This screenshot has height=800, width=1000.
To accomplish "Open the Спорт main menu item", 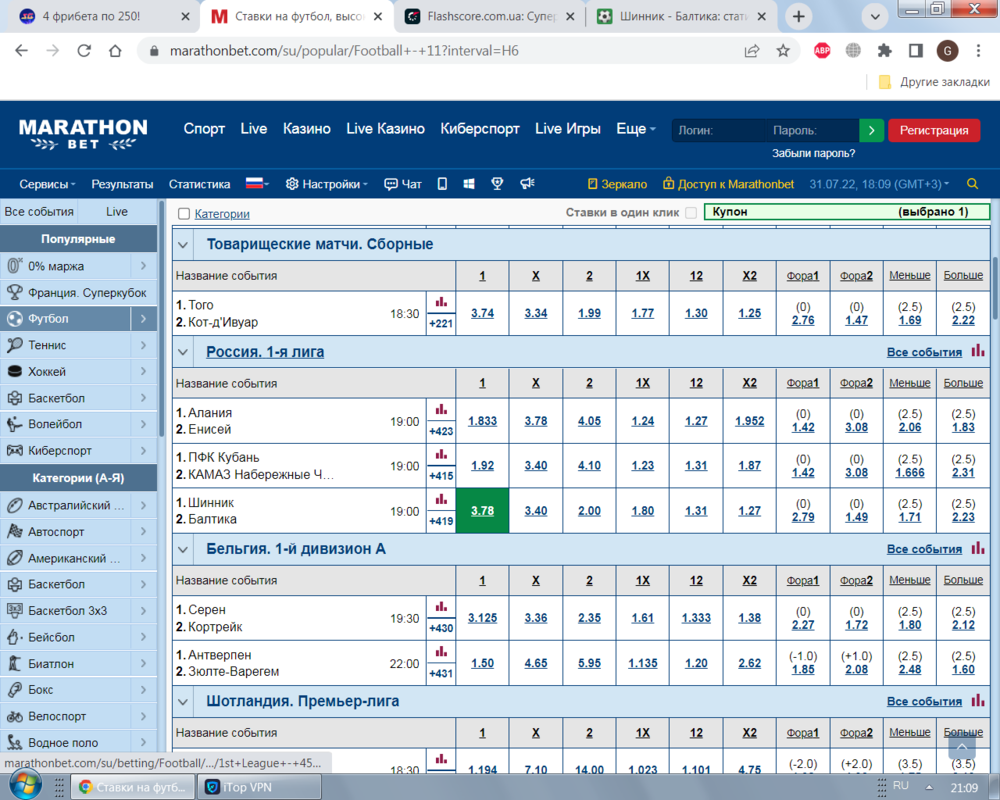I will point(204,129).
